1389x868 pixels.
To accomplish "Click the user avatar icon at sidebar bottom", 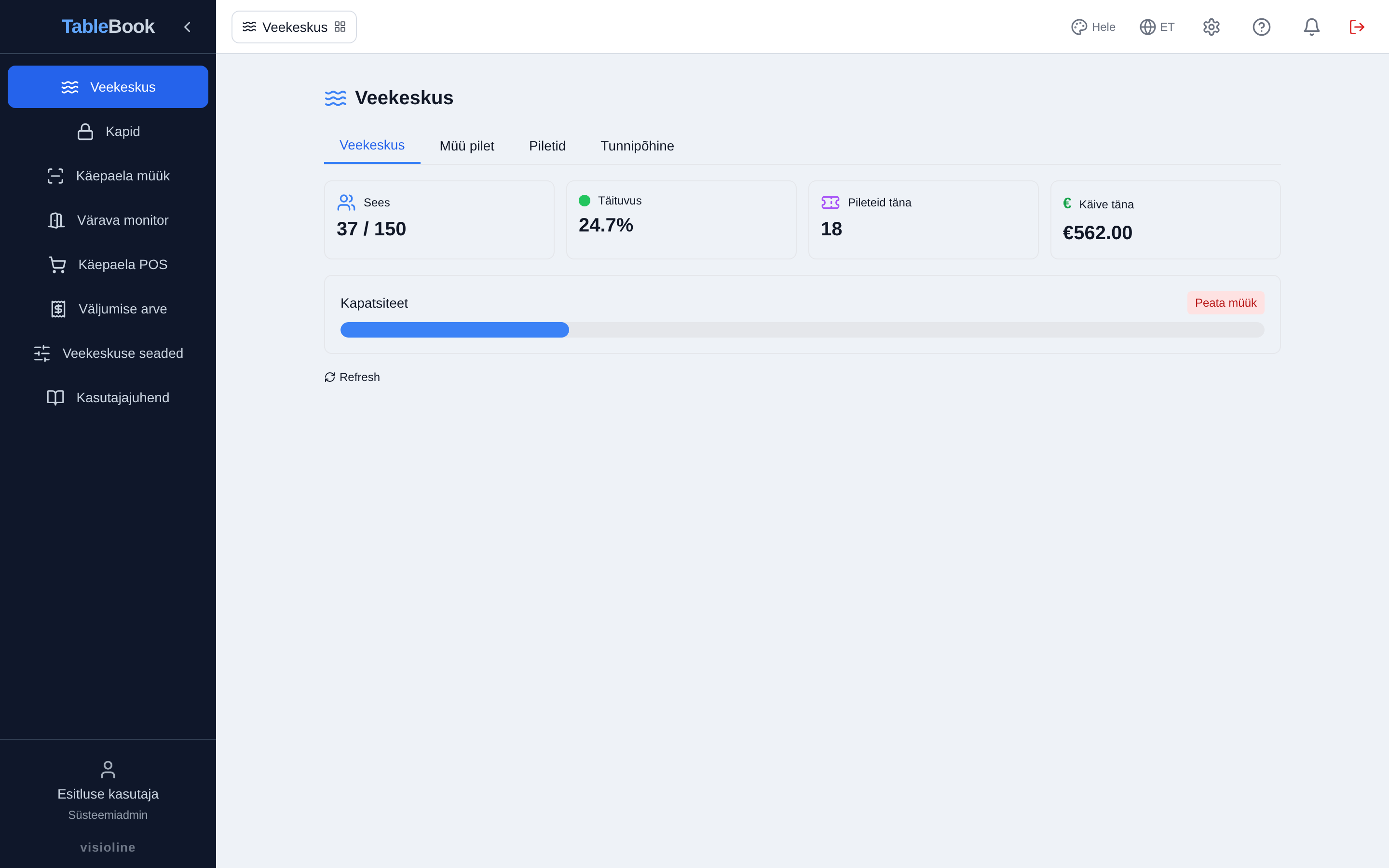I will click(x=108, y=769).
